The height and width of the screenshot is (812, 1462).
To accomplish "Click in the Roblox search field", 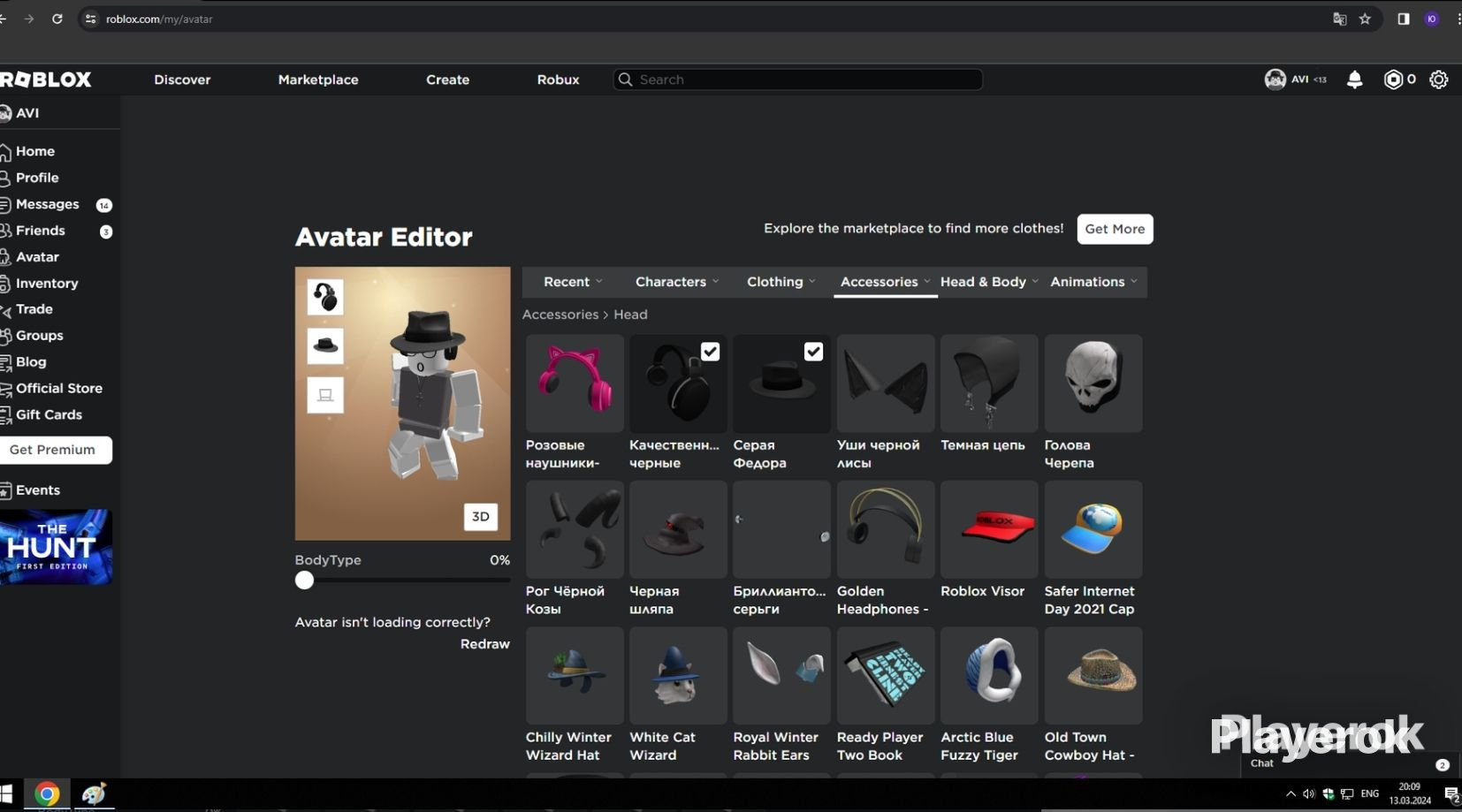I will [797, 80].
